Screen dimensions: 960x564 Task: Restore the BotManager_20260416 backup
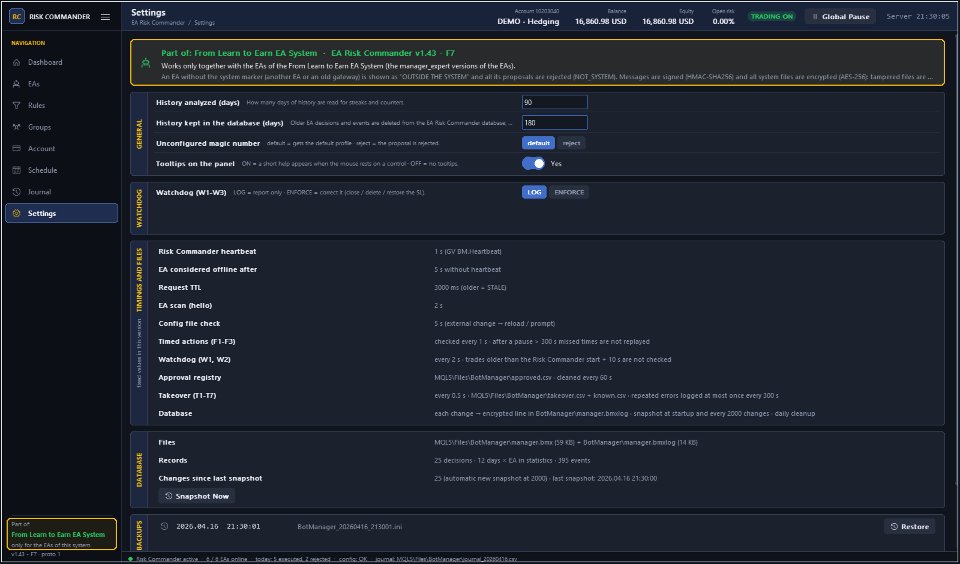coord(909,527)
